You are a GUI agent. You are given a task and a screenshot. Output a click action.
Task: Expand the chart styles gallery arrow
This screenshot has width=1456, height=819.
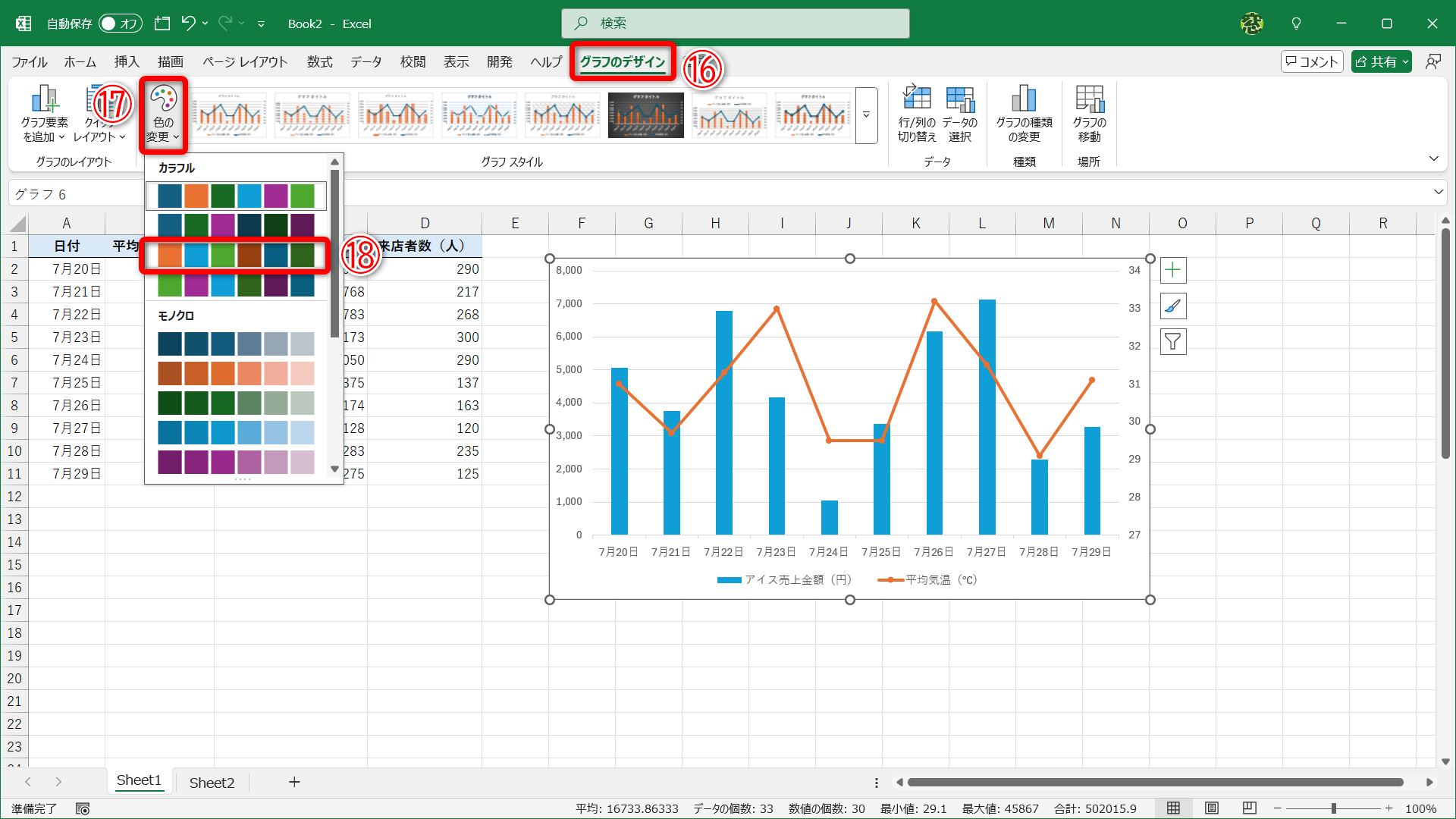866,115
